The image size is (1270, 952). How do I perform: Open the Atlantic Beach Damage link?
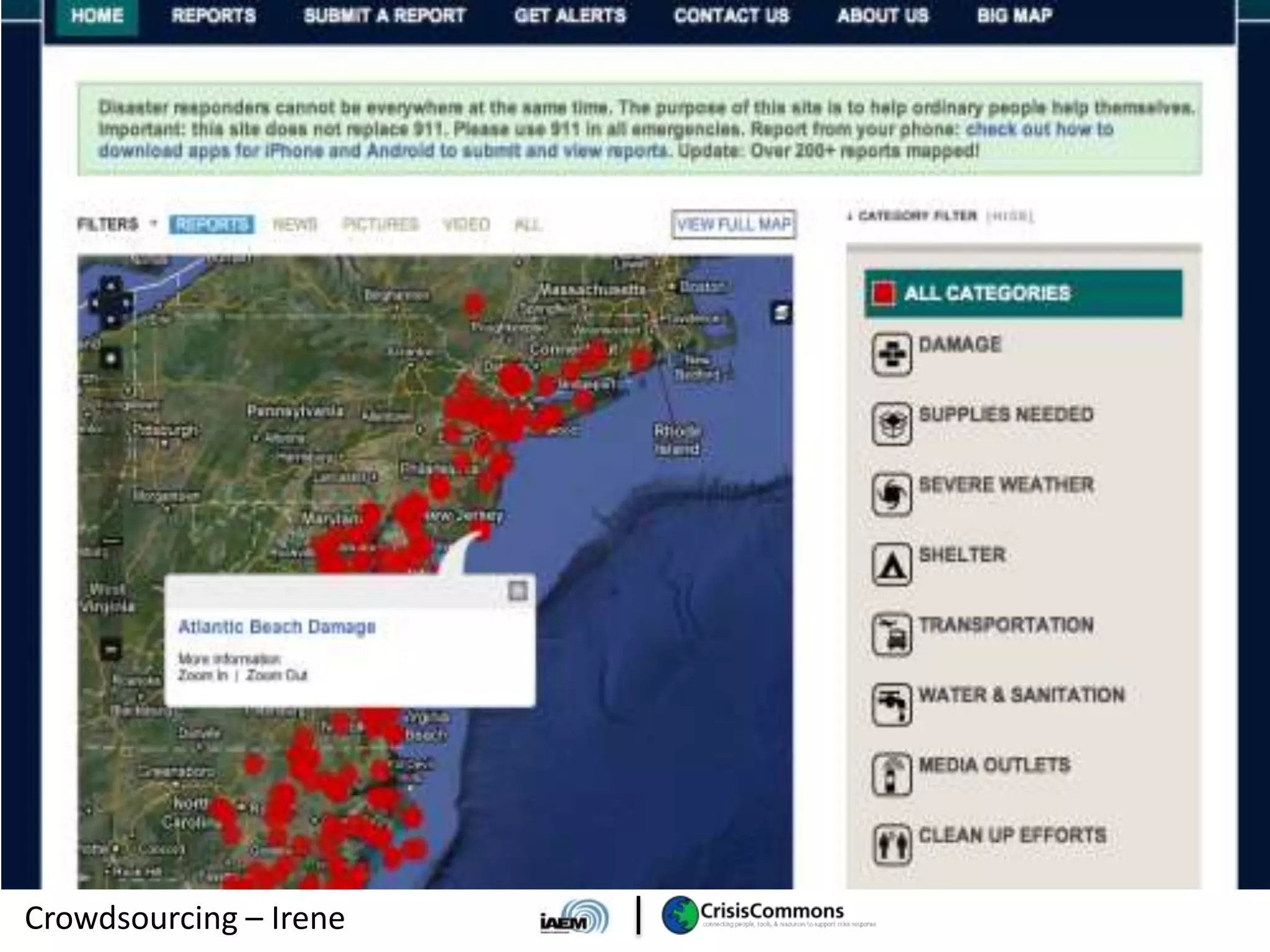tap(277, 627)
